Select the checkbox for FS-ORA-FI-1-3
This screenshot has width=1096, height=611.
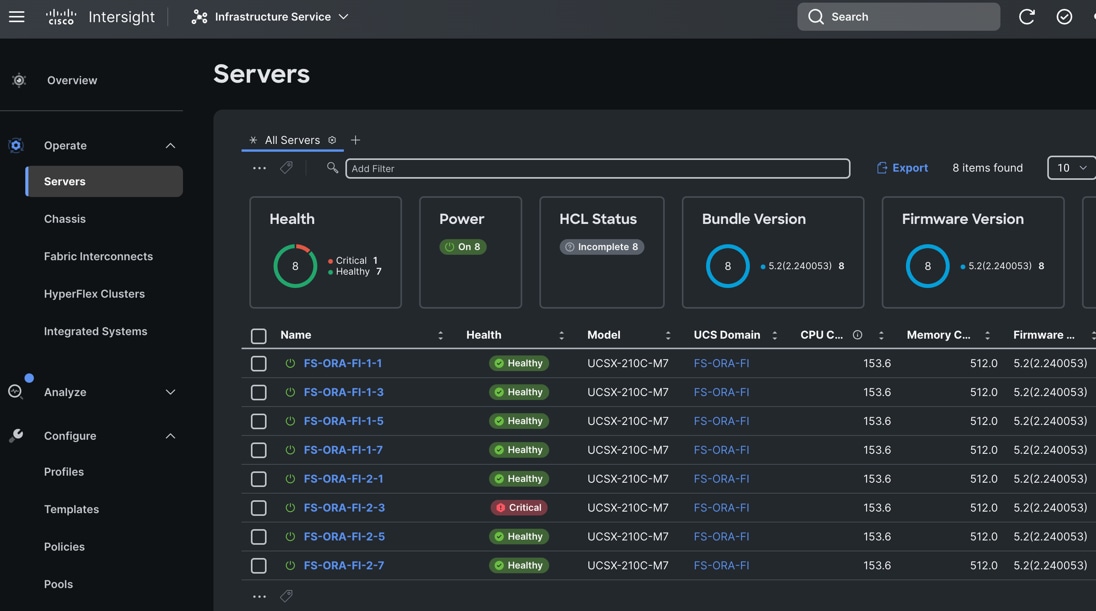tap(259, 393)
